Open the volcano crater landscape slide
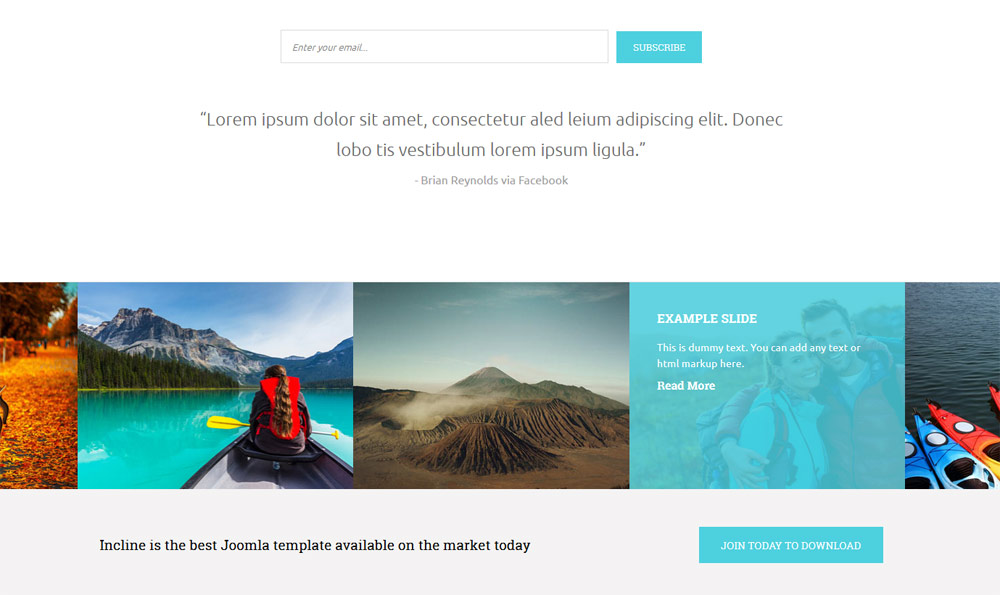The width and height of the screenshot is (1000, 595). [x=491, y=385]
